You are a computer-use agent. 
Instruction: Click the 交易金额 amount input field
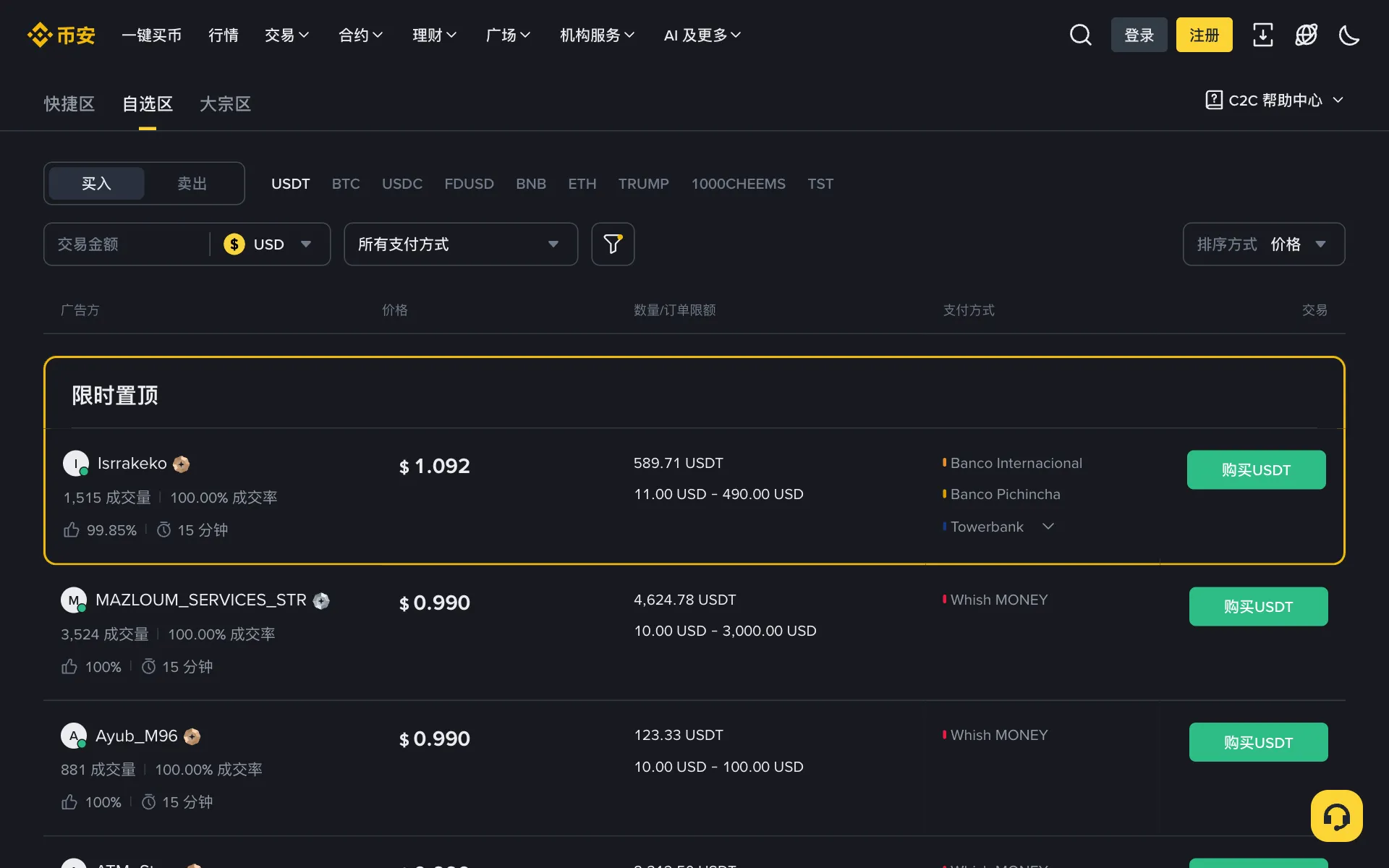127,244
